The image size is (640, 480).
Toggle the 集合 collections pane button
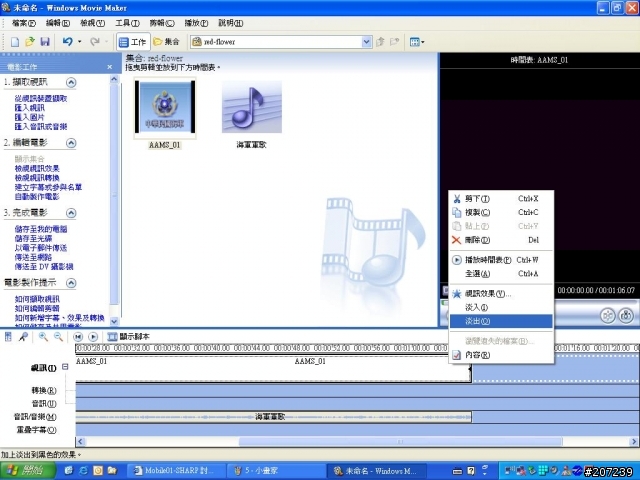[166, 42]
